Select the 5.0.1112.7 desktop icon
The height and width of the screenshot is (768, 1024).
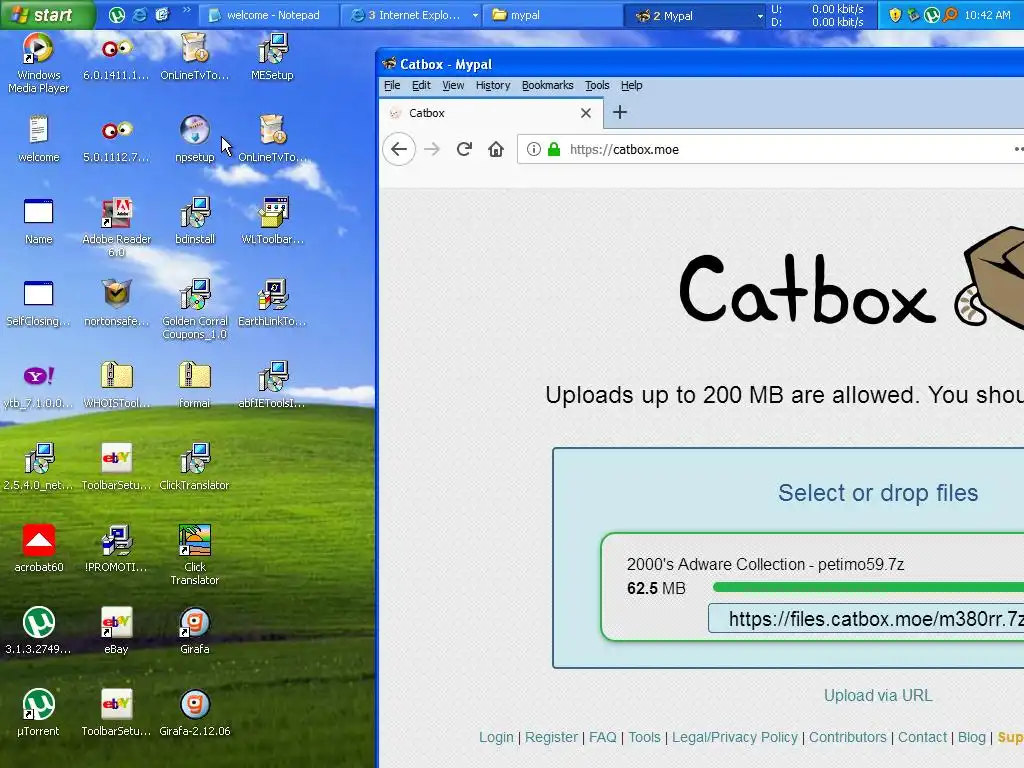pos(116,138)
